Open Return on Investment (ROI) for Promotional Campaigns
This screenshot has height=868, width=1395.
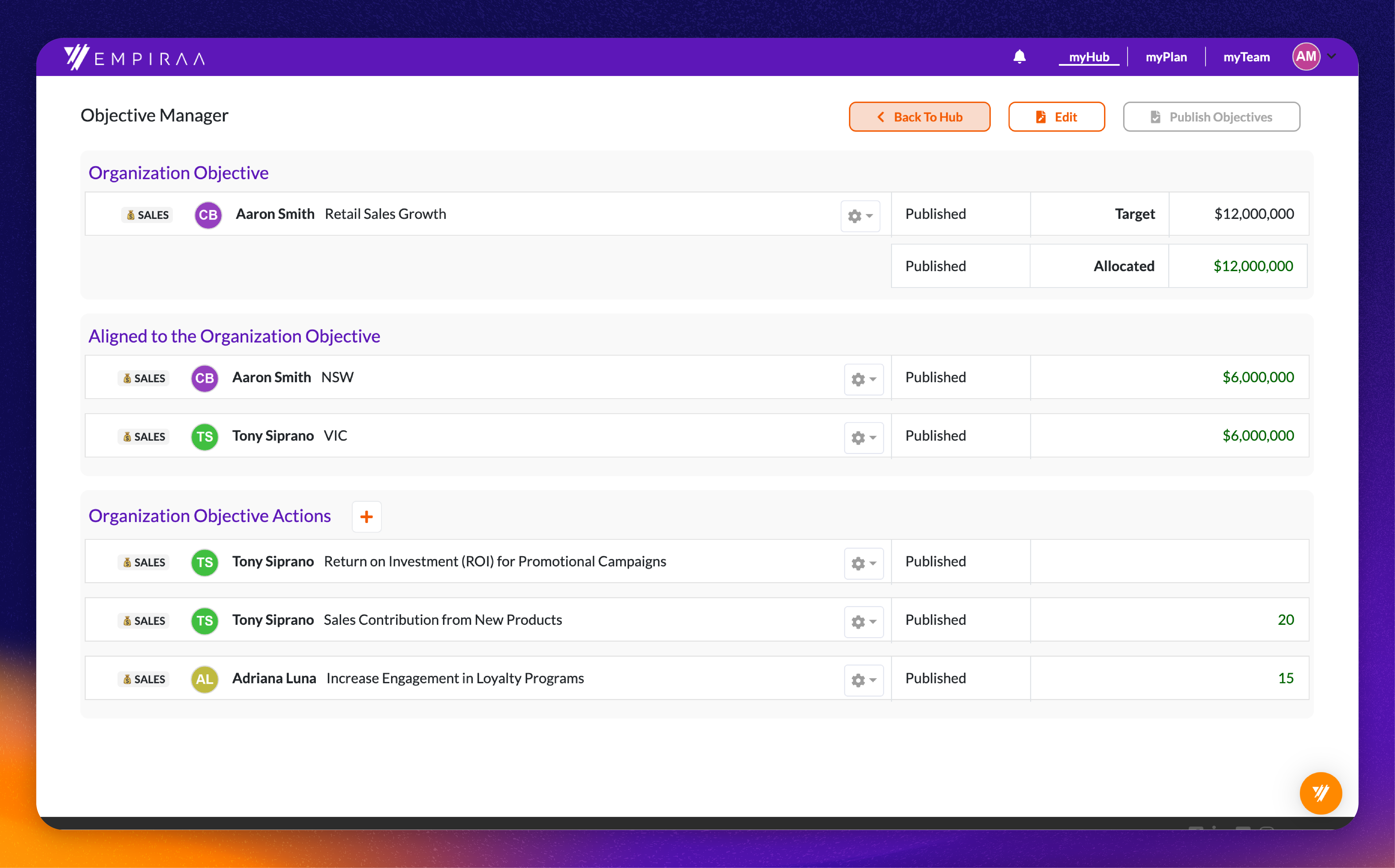pos(495,561)
